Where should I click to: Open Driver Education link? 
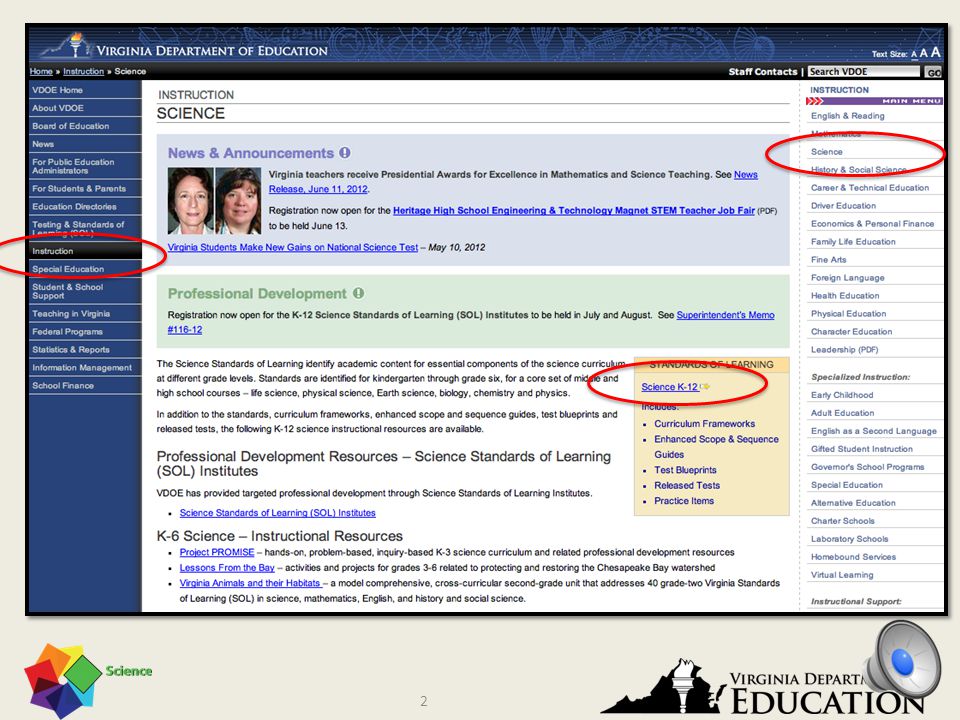point(843,206)
